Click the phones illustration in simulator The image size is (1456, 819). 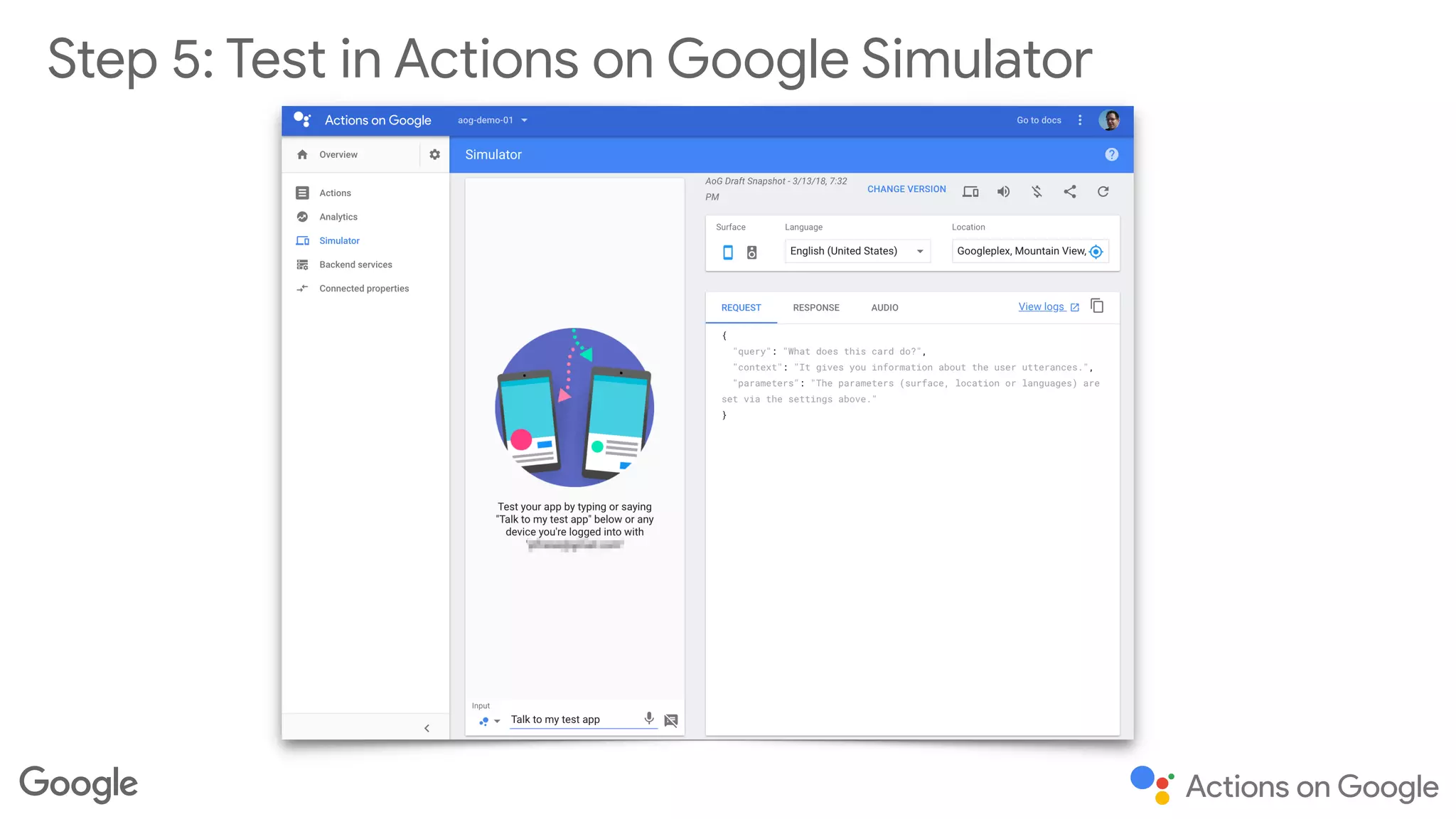574,407
